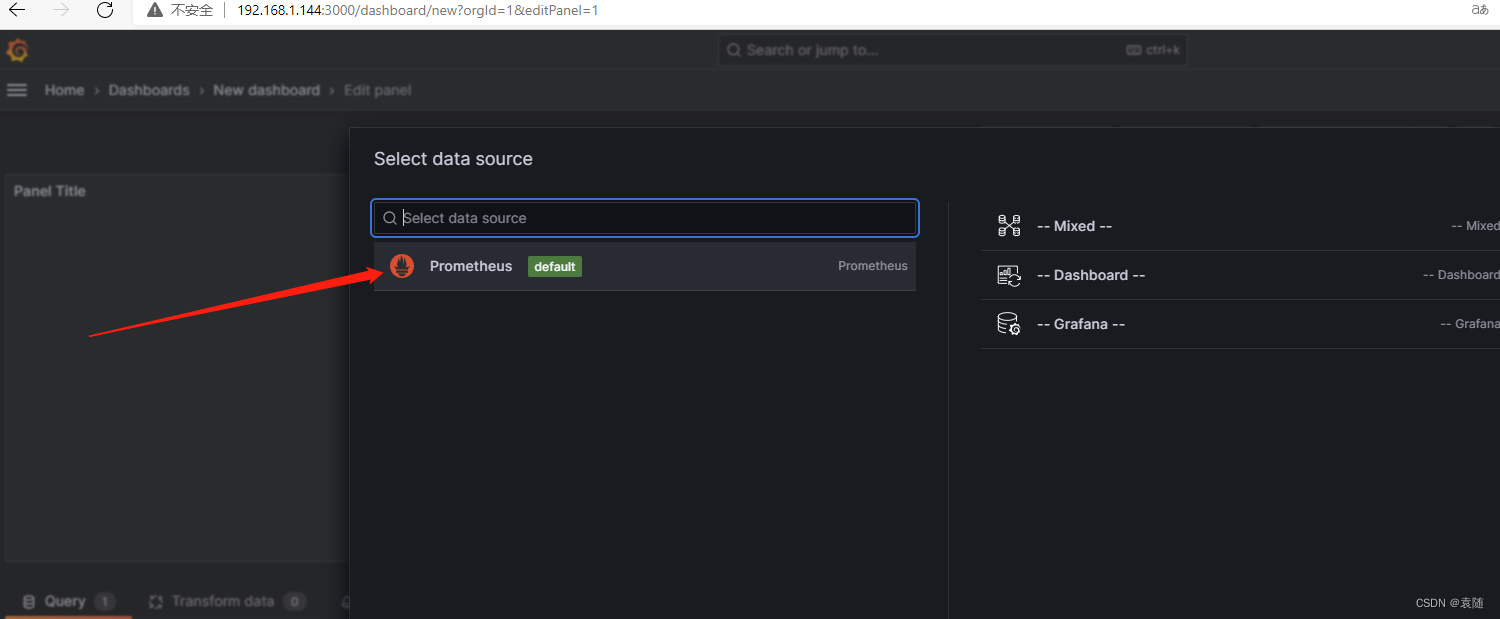This screenshot has width=1500, height=619.
Task: Open the hamburger navigation menu
Action: coord(16,90)
